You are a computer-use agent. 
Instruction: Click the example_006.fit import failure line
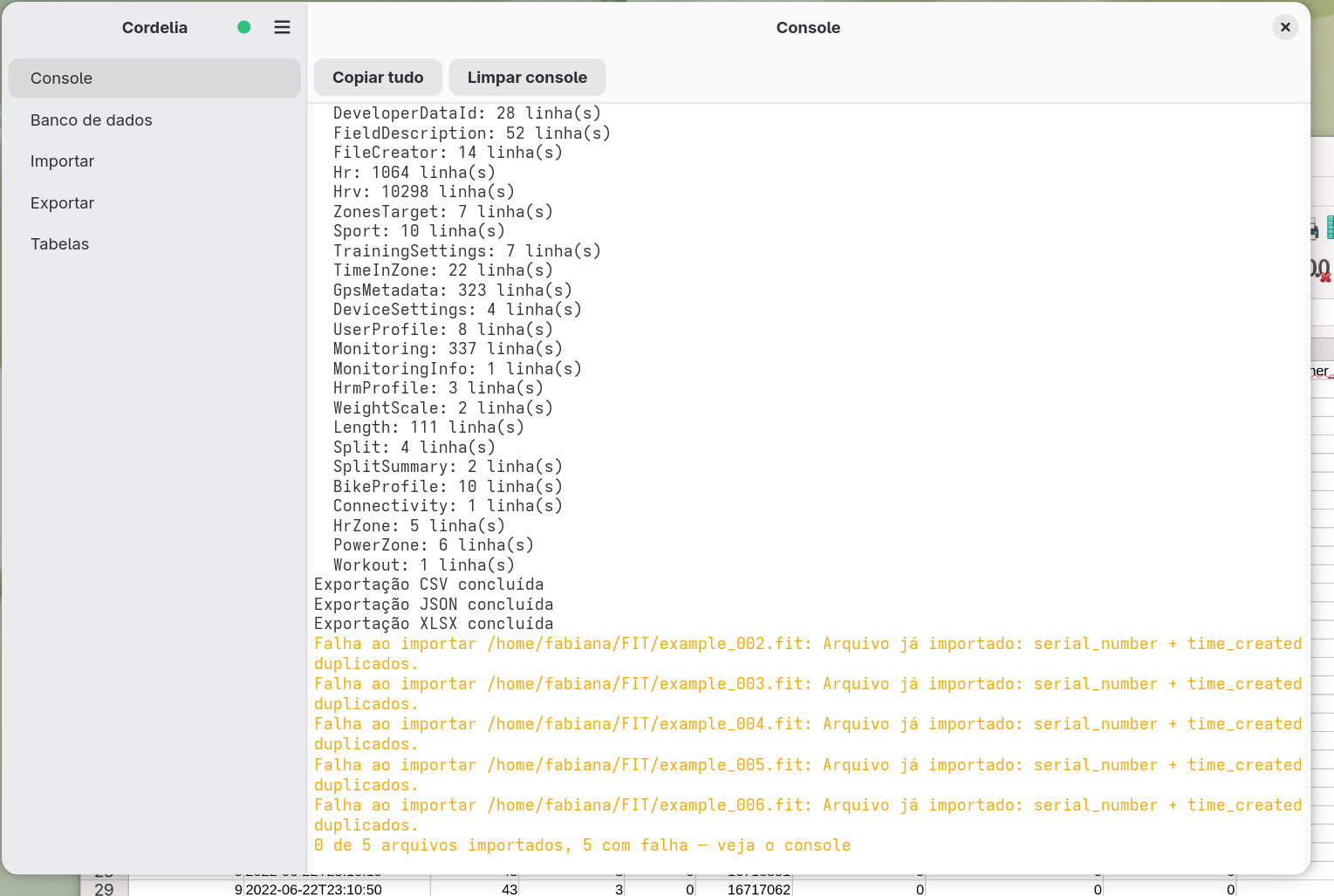pyautogui.click(x=808, y=815)
